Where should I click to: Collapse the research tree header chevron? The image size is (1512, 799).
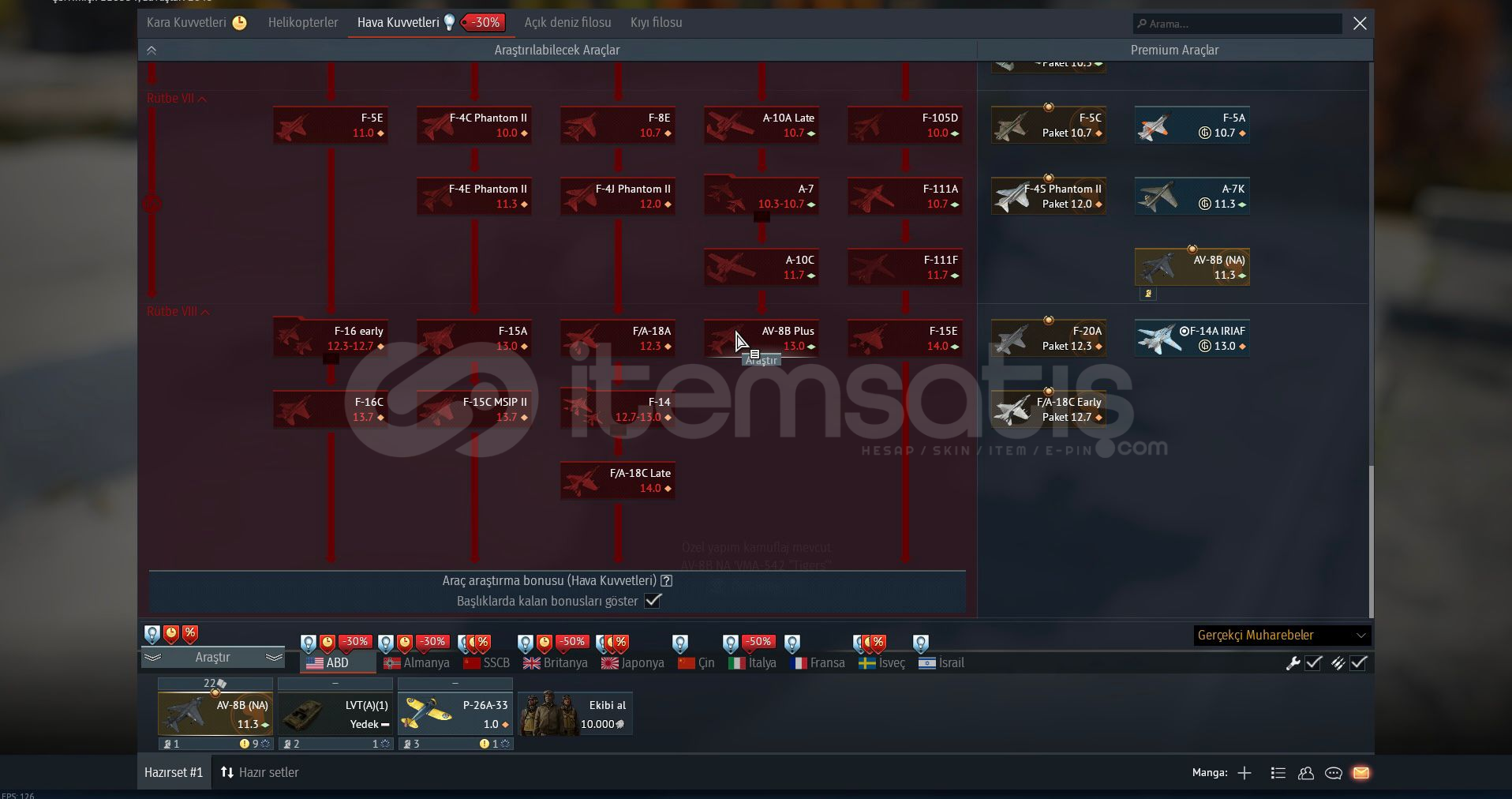pyautogui.click(x=152, y=50)
